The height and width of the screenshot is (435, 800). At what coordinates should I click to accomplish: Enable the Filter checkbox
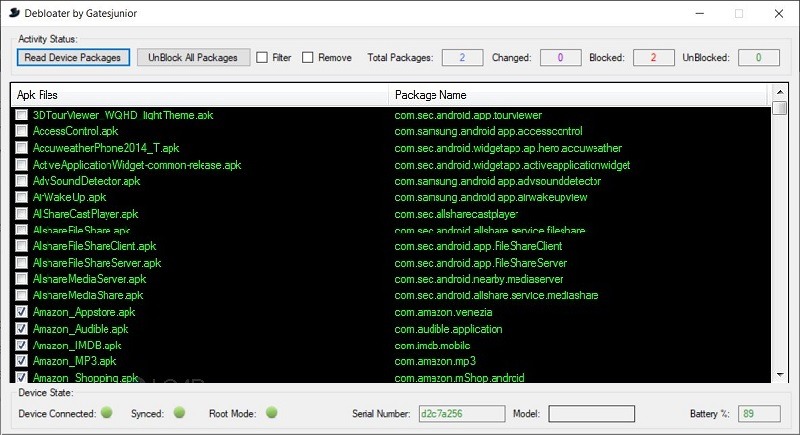262,58
